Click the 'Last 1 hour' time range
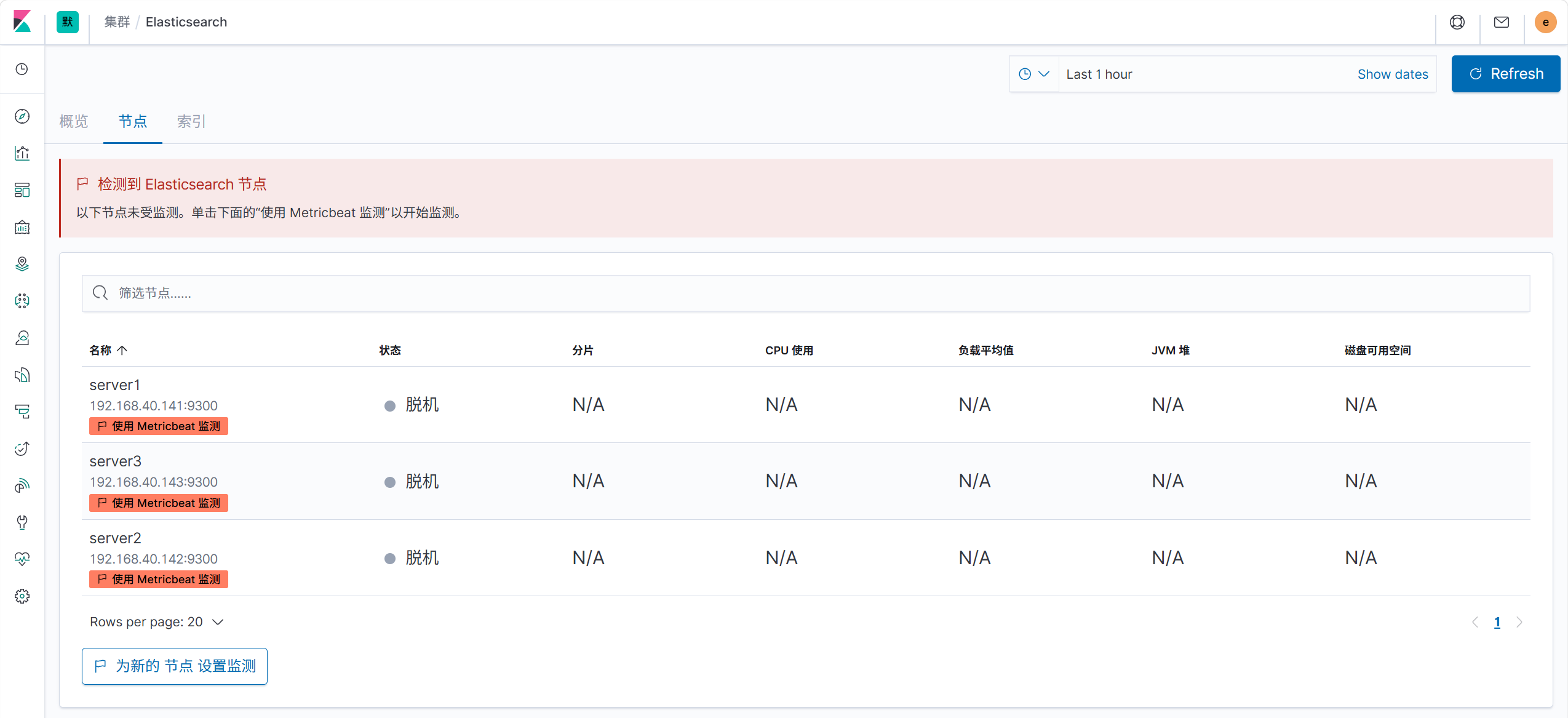1568x718 pixels. tap(1099, 74)
